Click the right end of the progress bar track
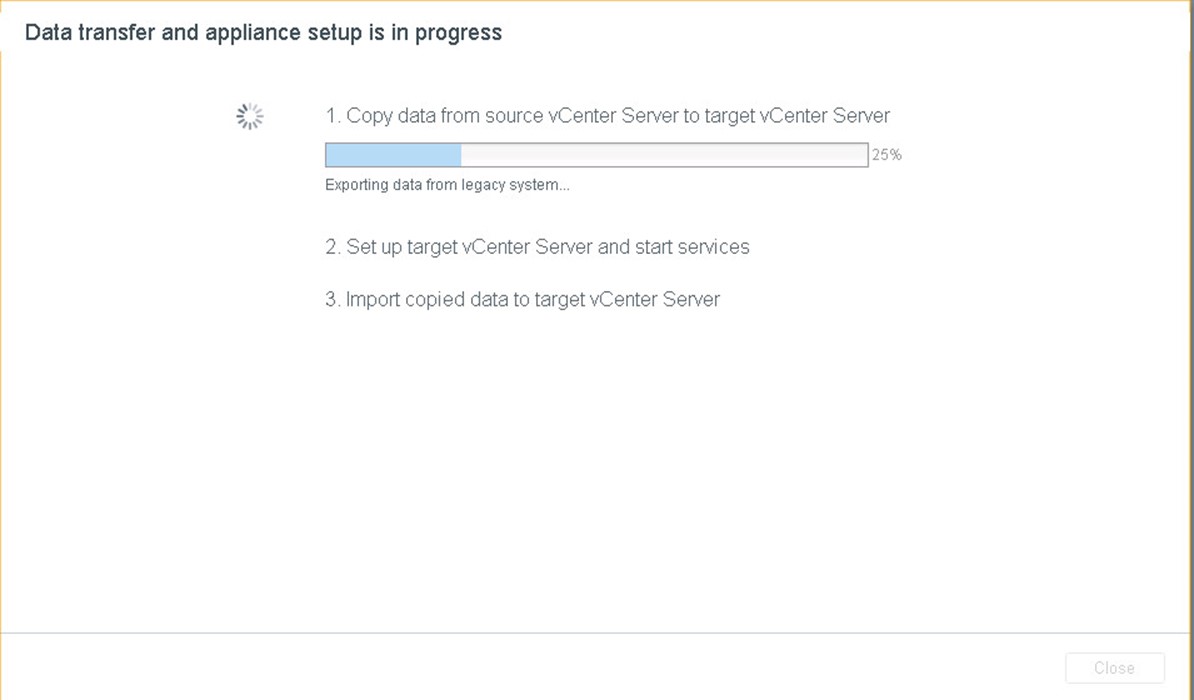 point(862,155)
